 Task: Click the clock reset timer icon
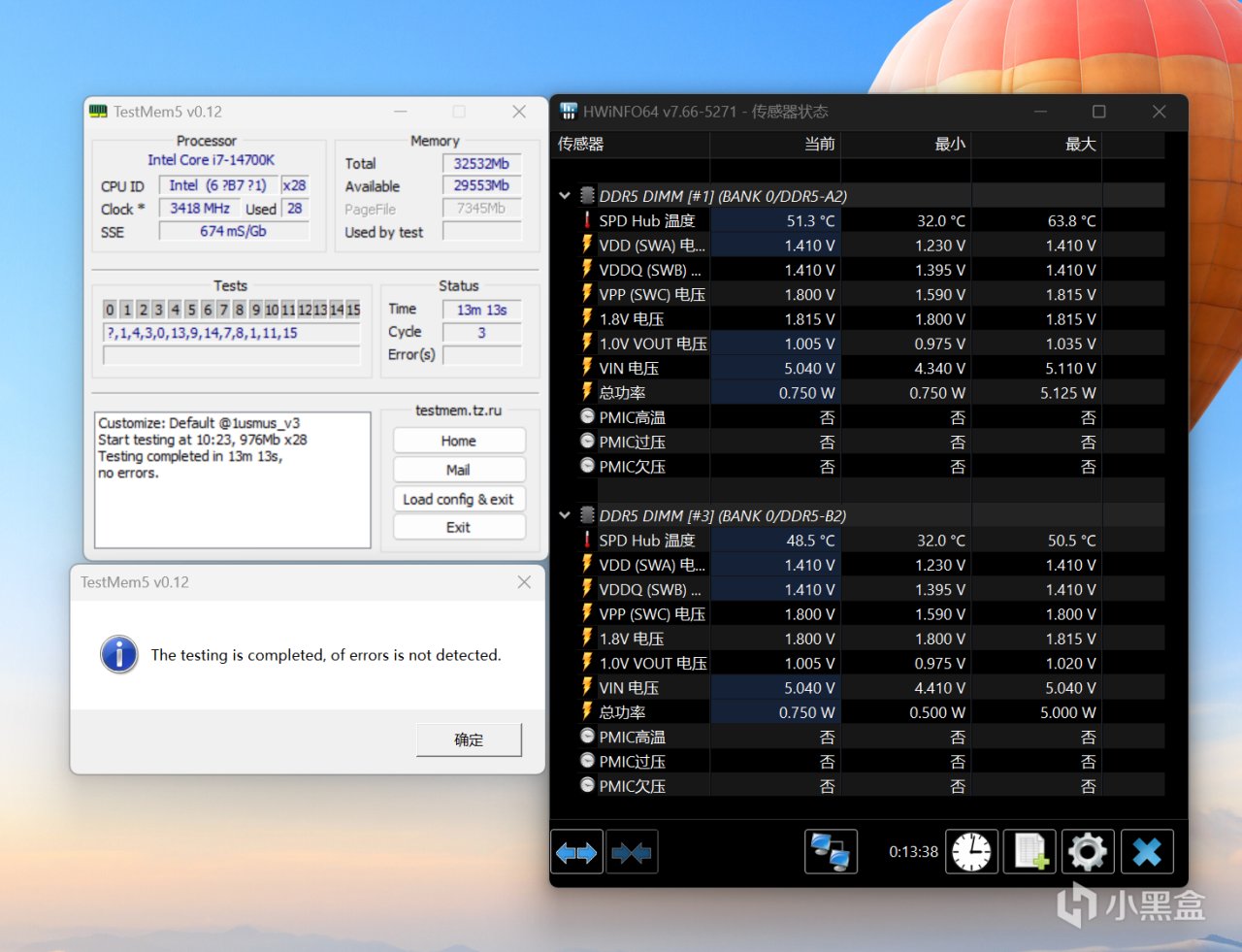(971, 852)
